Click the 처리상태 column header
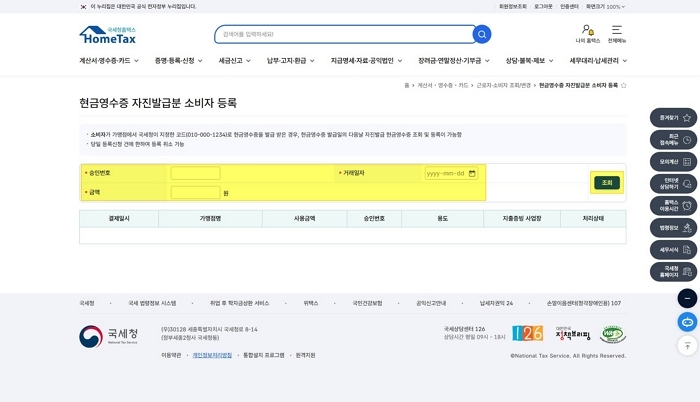700x402 pixels. 593,218
